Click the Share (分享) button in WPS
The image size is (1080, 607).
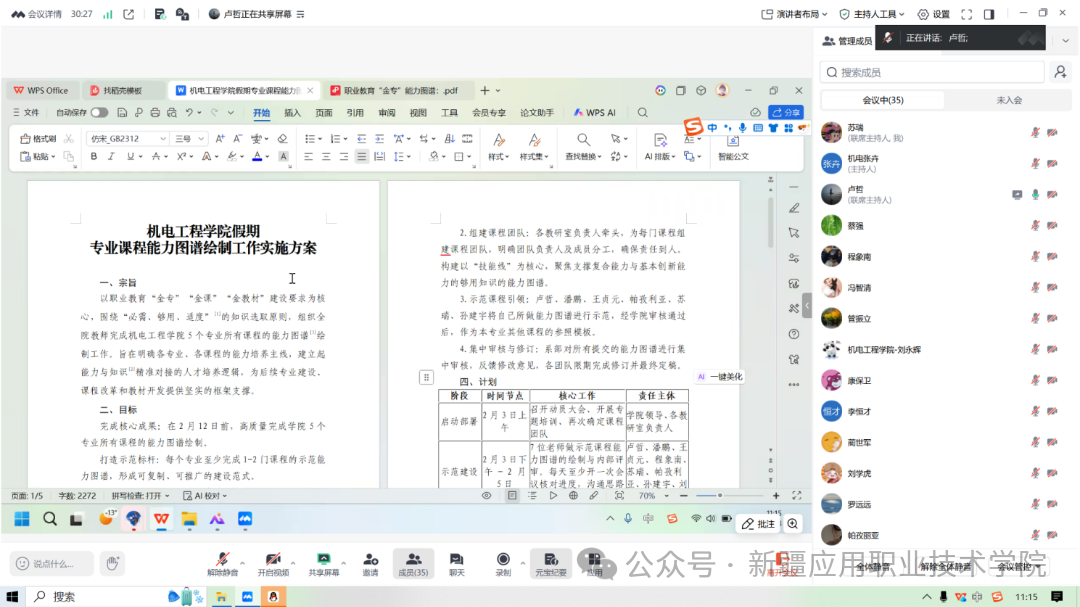coord(786,112)
